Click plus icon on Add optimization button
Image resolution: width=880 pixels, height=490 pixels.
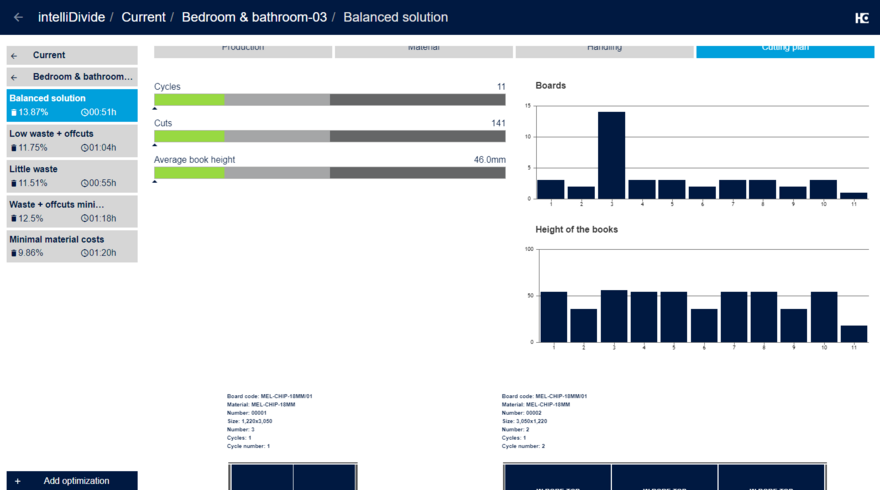[17, 481]
